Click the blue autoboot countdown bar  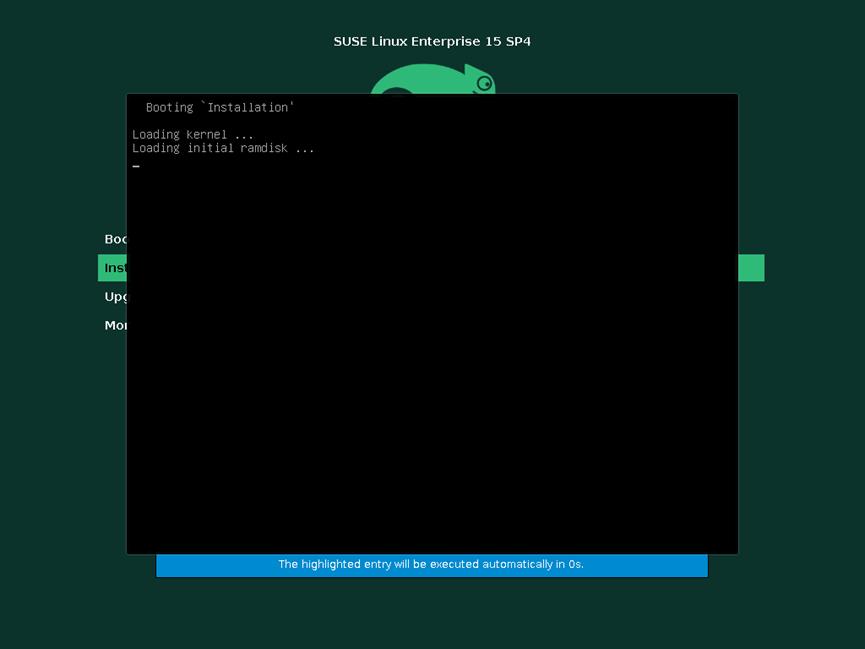431,564
